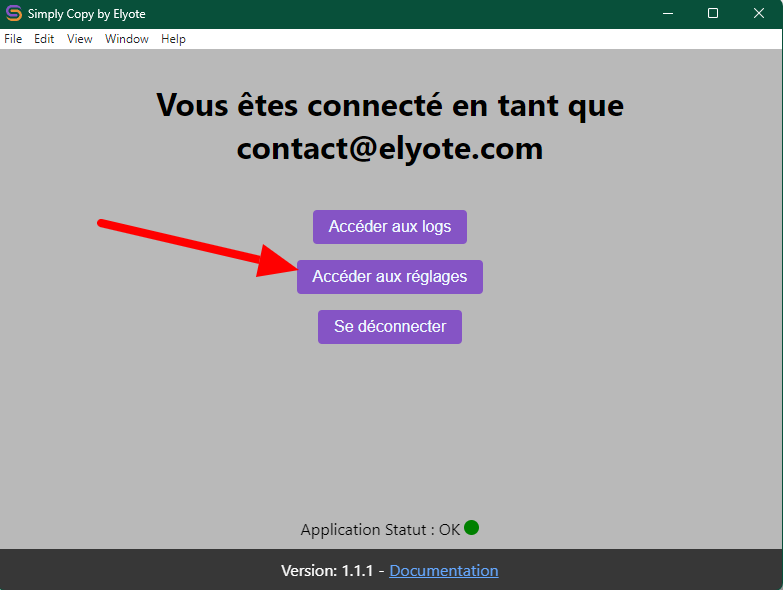Image resolution: width=783 pixels, height=590 pixels.
Task: Click the Simply Copy app logo icon
Action: coord(13,13)
